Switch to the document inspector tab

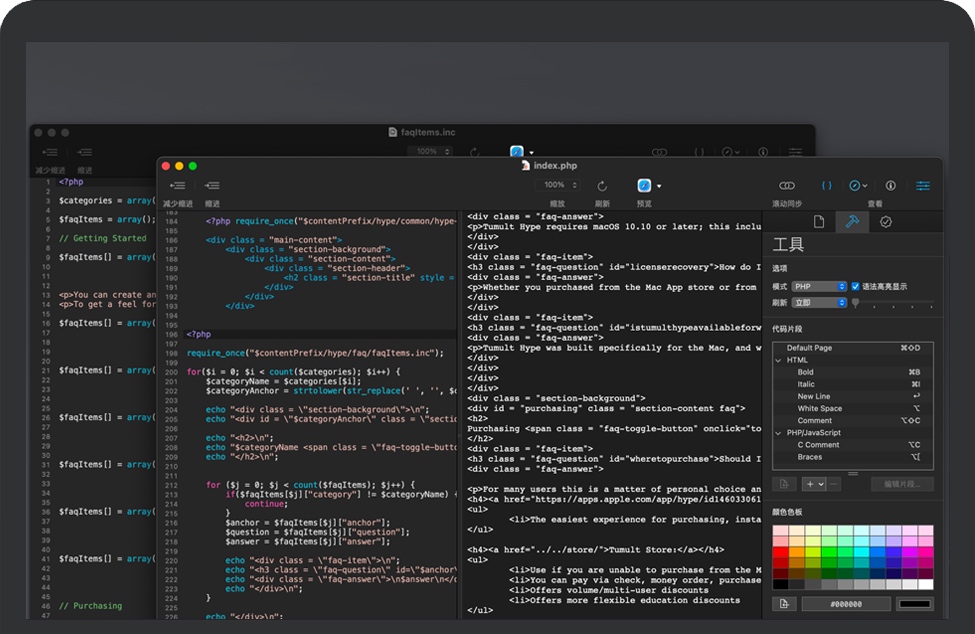click(818, 222)
